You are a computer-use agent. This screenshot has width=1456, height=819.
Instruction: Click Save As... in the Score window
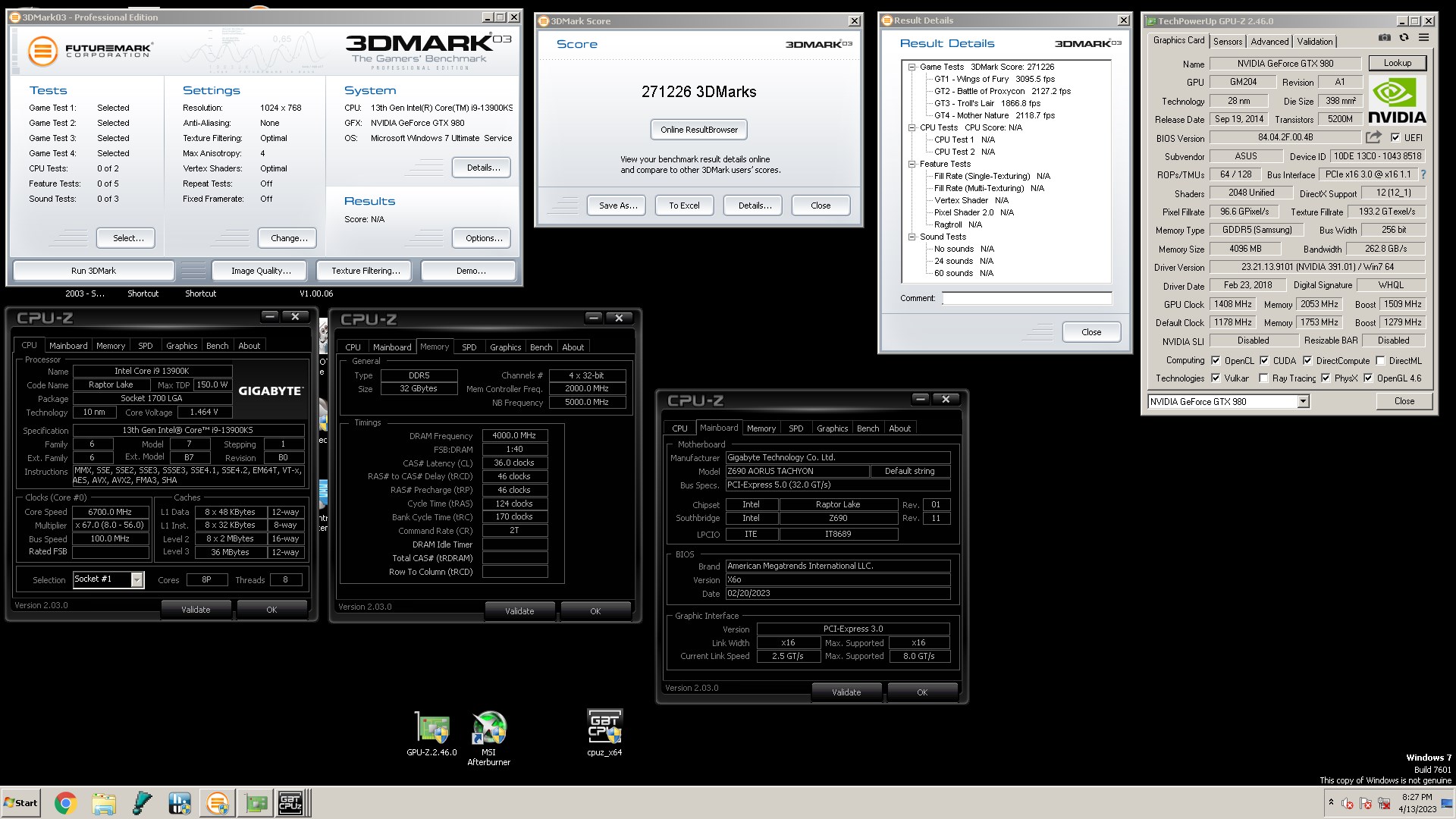coord(618,206)
